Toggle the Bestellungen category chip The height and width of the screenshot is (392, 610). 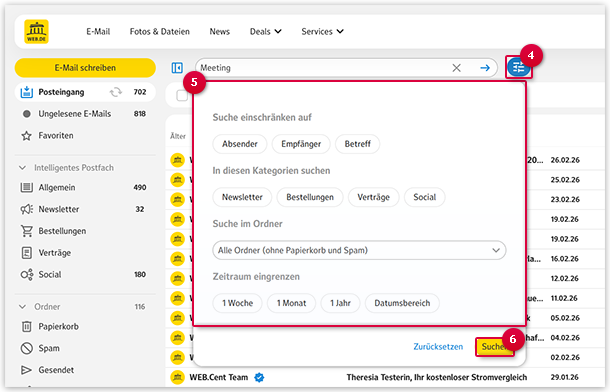click(x=310, y=197)
